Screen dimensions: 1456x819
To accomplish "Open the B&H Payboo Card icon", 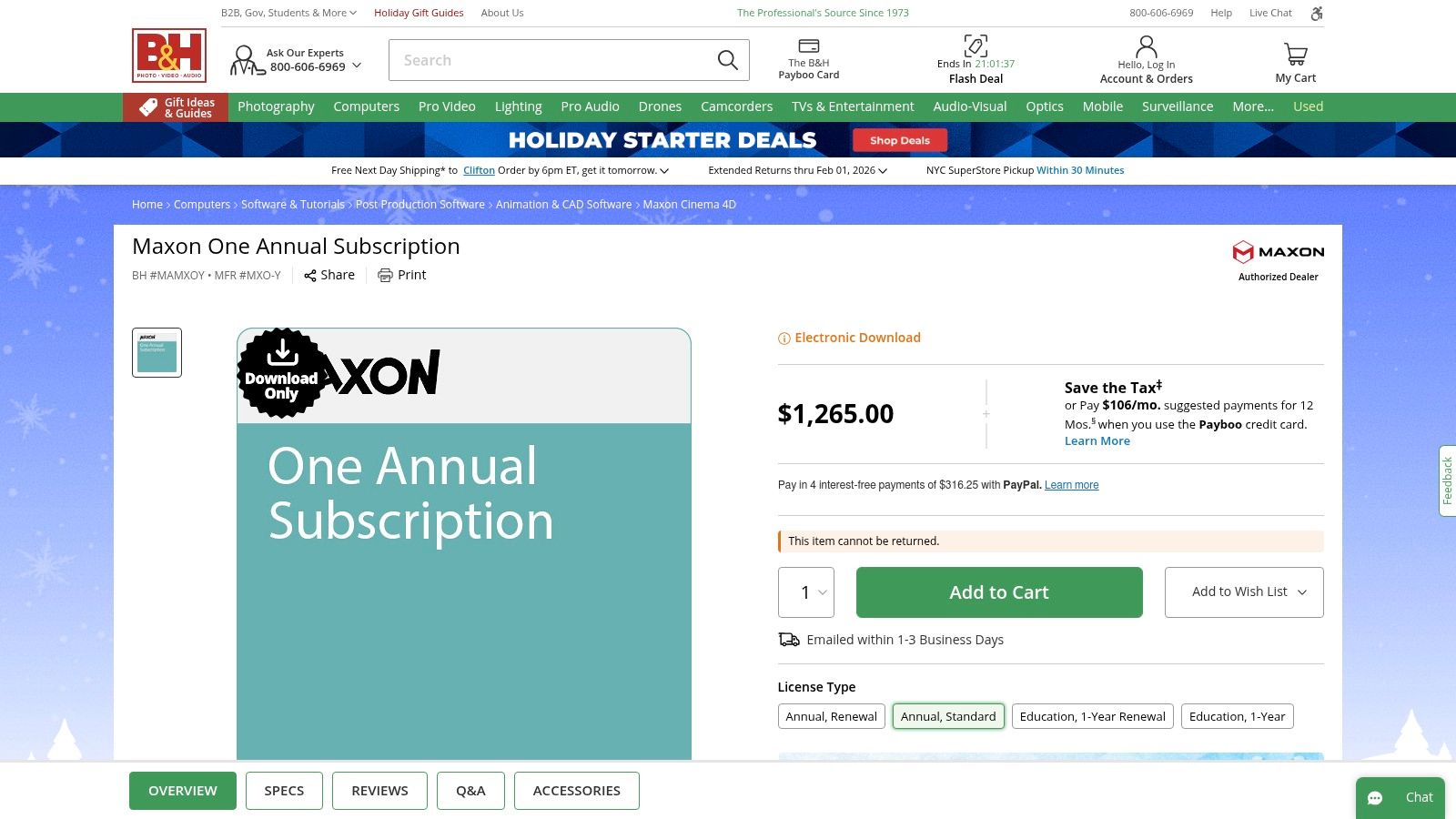I will point(808,46).
